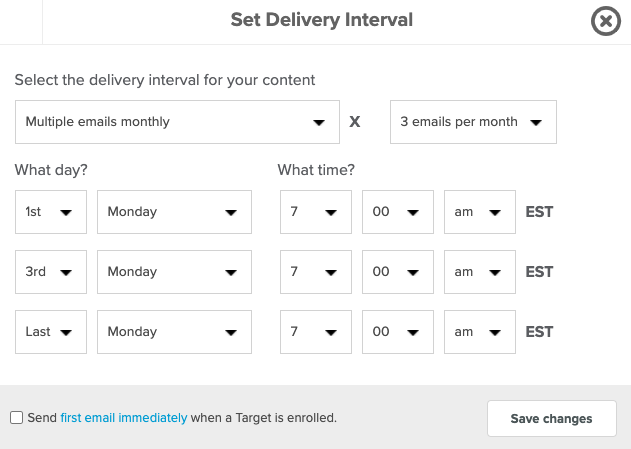Change the hour 7 in second row

(316, 272)
